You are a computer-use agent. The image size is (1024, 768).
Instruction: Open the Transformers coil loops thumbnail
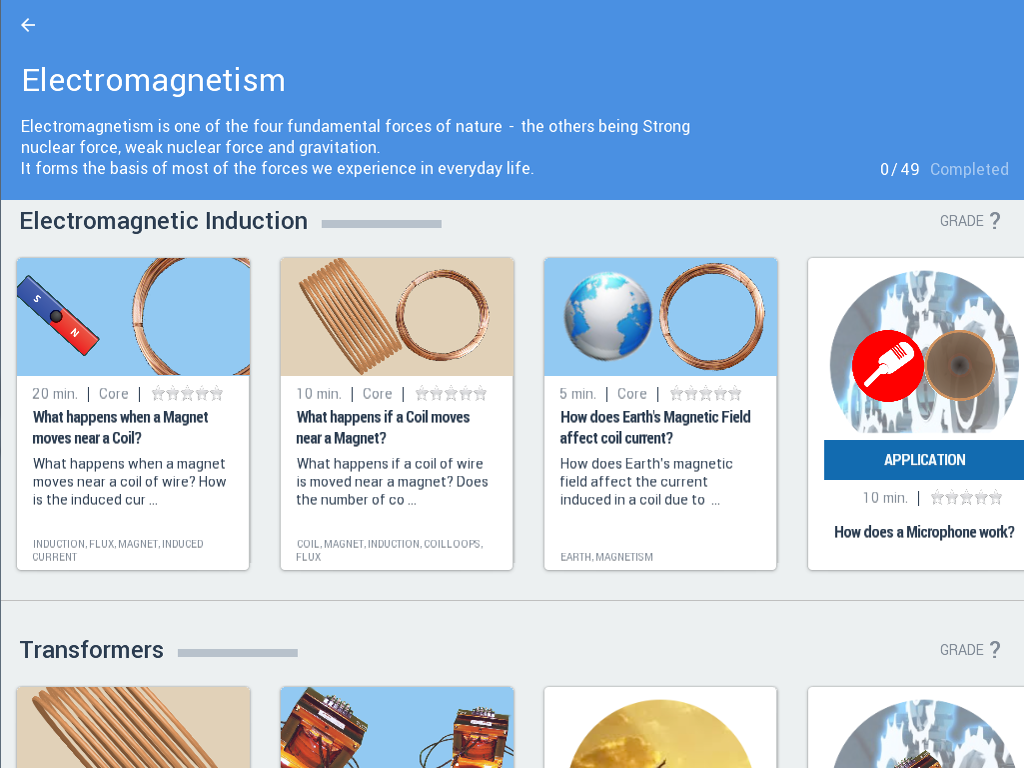tap(133, 728)
